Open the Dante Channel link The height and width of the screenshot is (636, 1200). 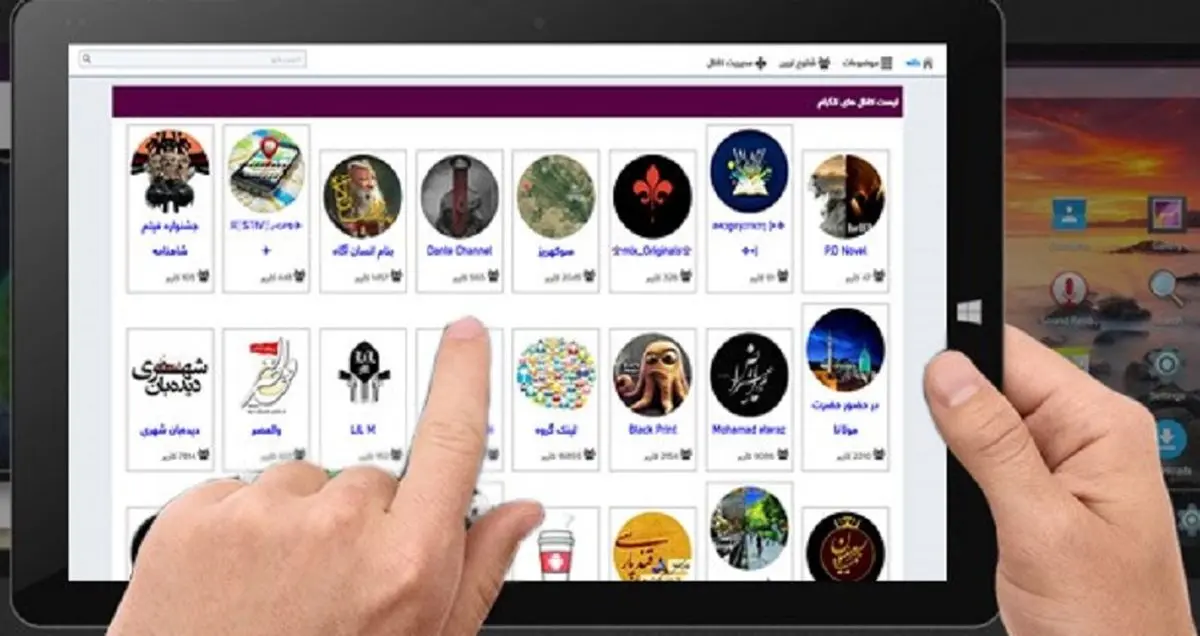tap(459, 251)
